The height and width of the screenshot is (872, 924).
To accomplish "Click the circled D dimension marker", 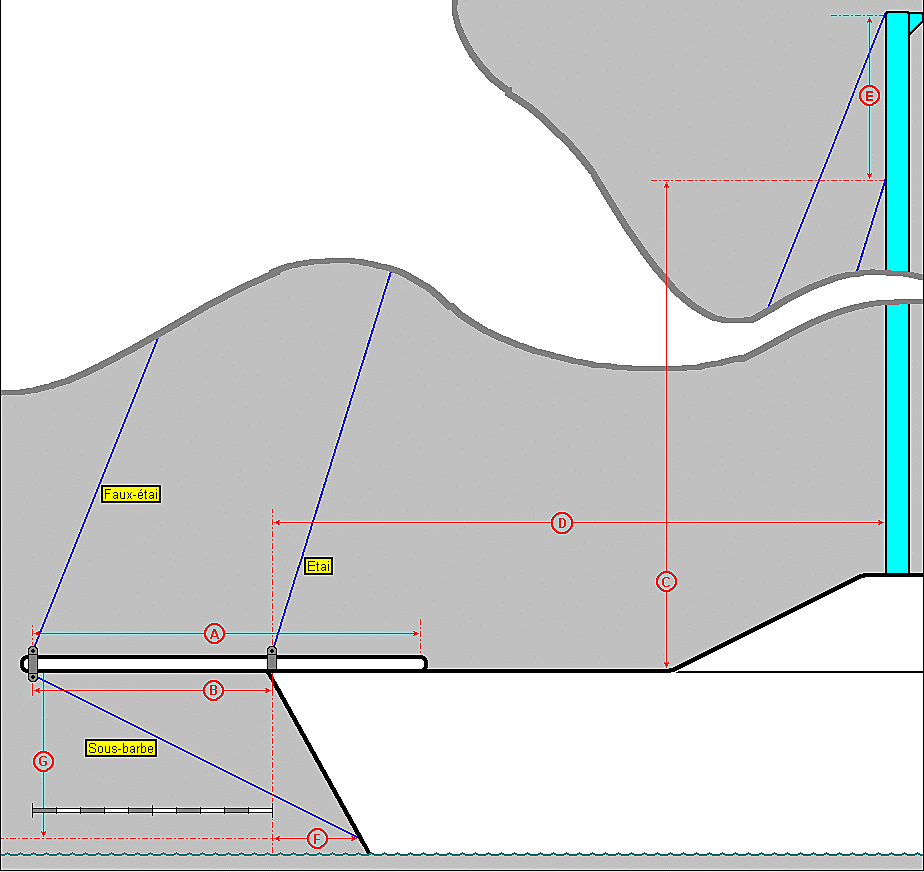I will pos(562,523).
